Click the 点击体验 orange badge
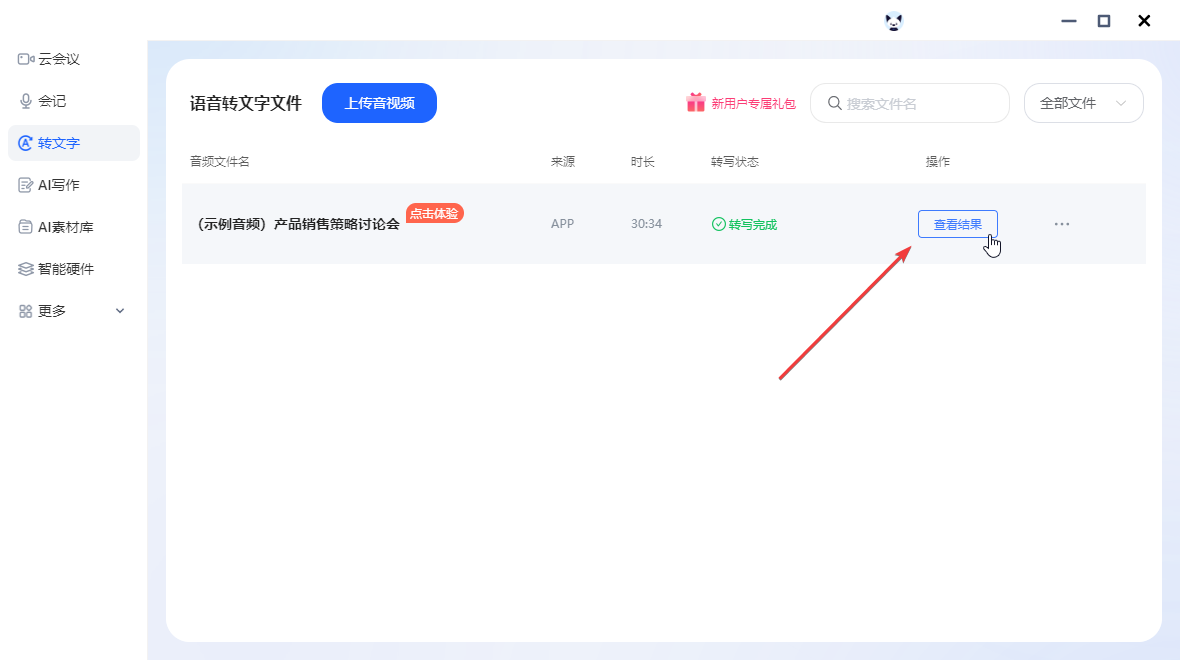Screen dimensions: 1180x660 click(x=434, y=213)
